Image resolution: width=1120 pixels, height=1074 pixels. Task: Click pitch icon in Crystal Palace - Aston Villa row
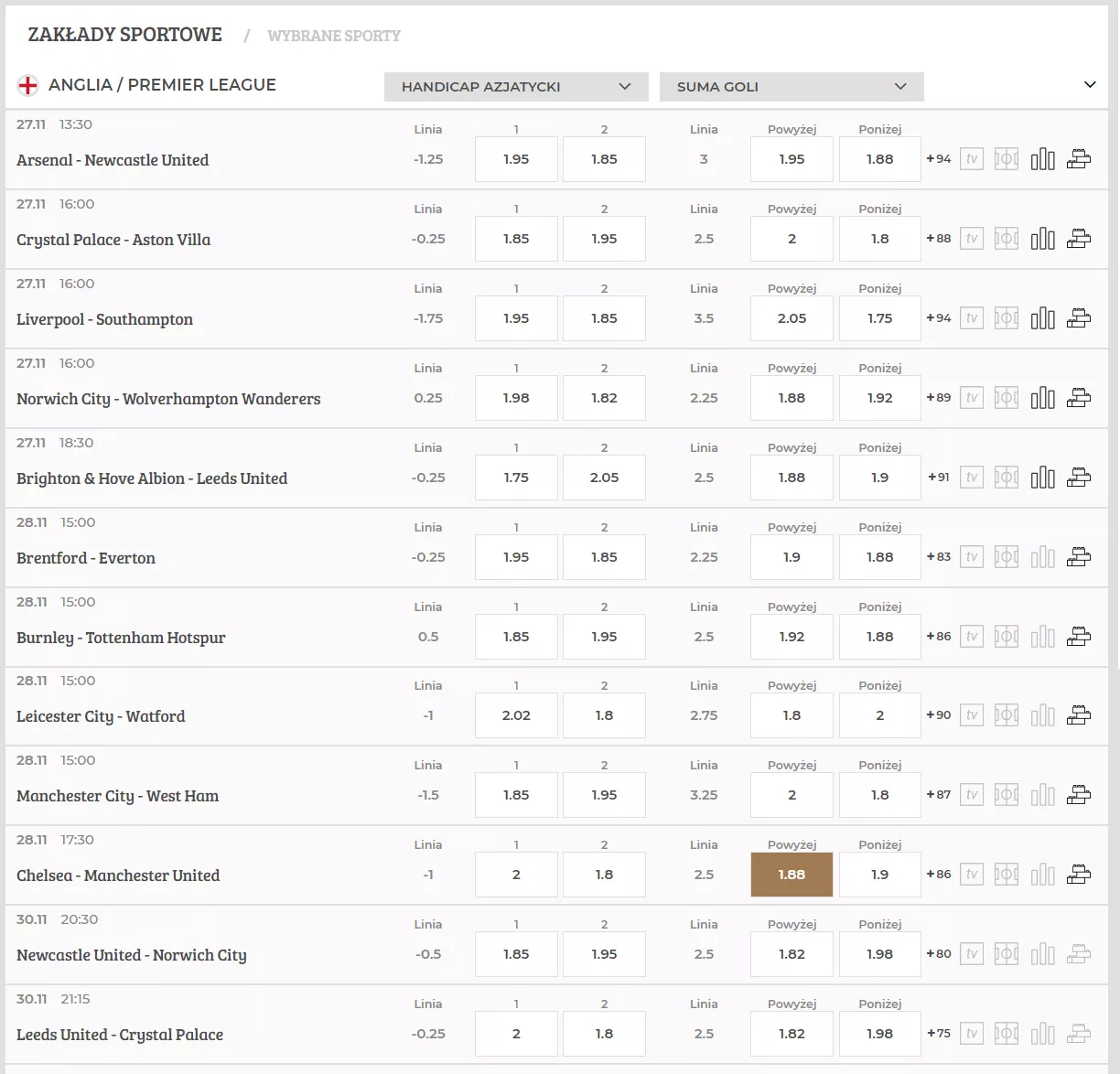[x=1007, y=239]
